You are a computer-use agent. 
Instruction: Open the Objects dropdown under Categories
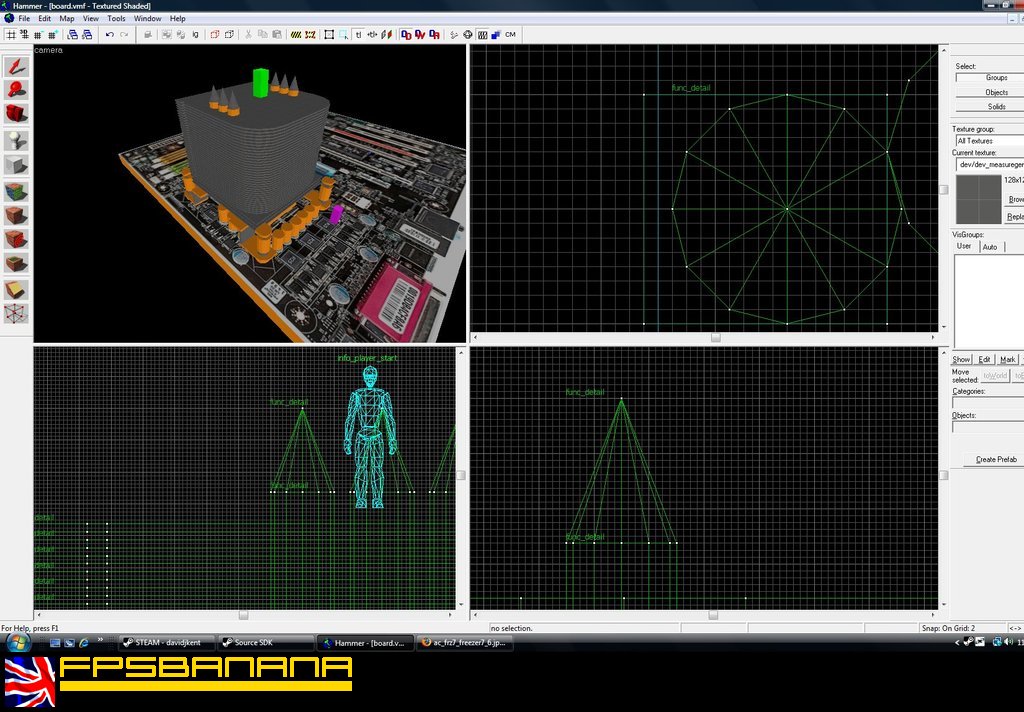click(x=988, y=427)
